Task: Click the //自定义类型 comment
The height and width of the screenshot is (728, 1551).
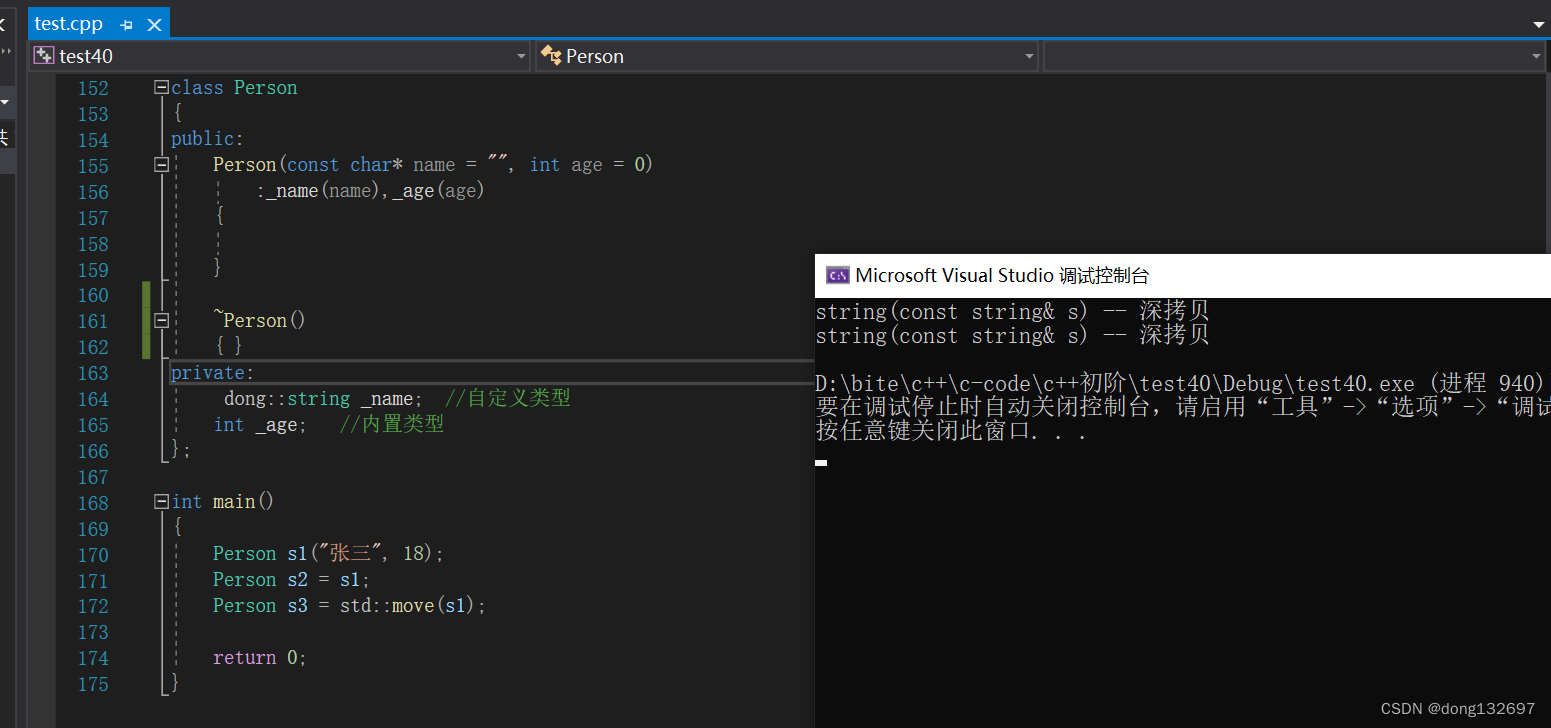Action: [507, 398]
